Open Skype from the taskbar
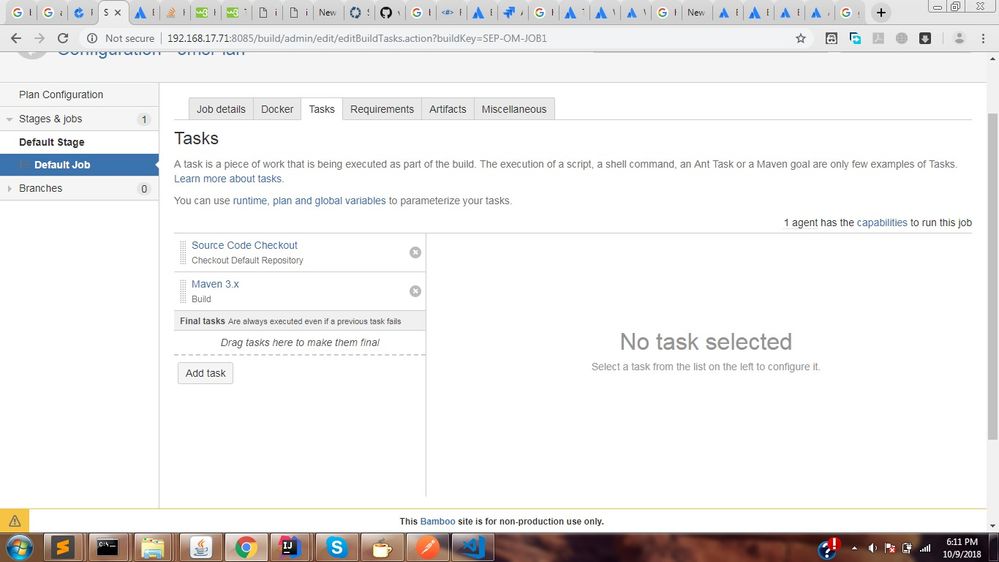The image size is (999, 562). [336, 547]
